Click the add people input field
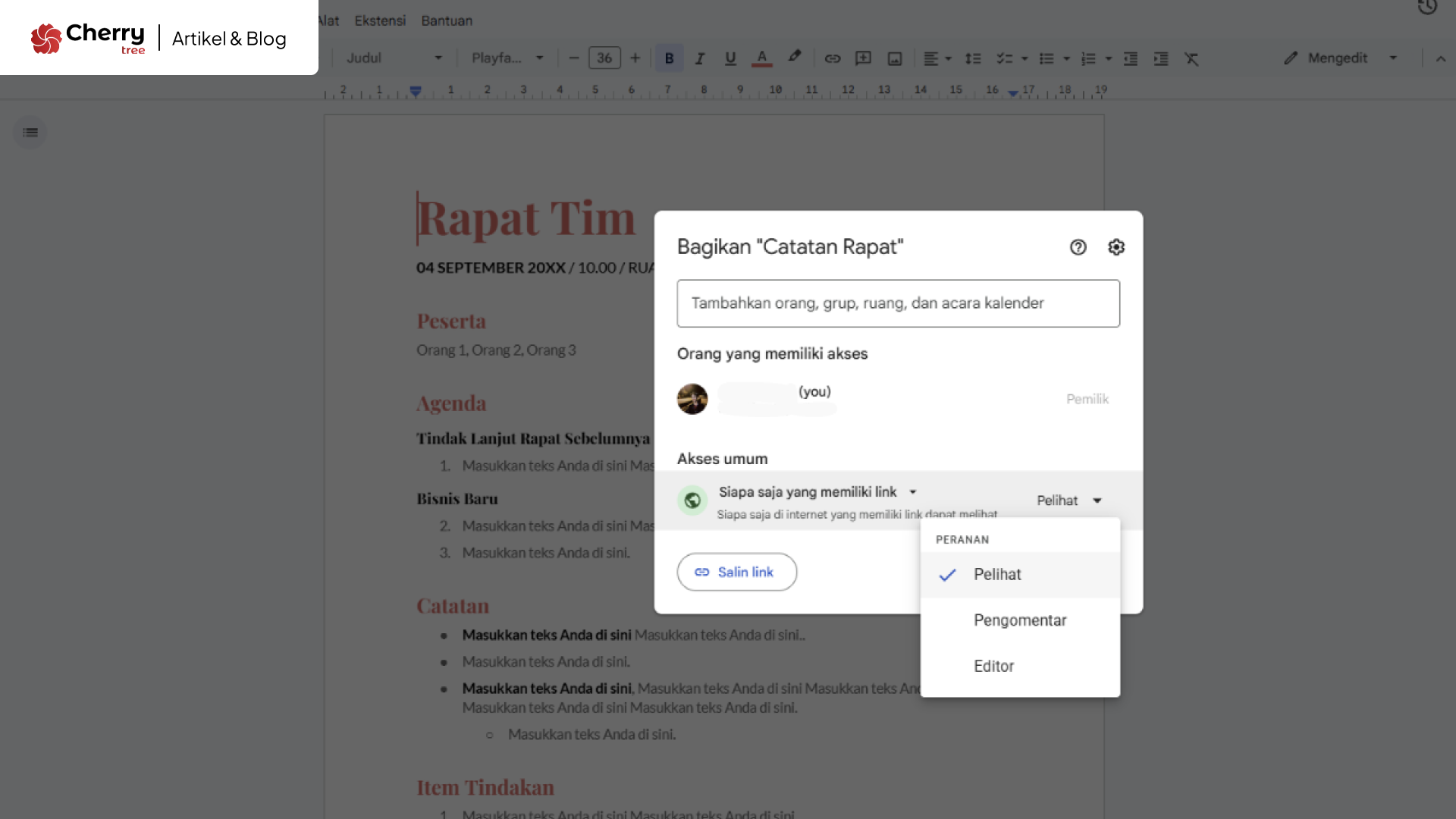This screenshot has height=819, width=1456. point(898,303)
